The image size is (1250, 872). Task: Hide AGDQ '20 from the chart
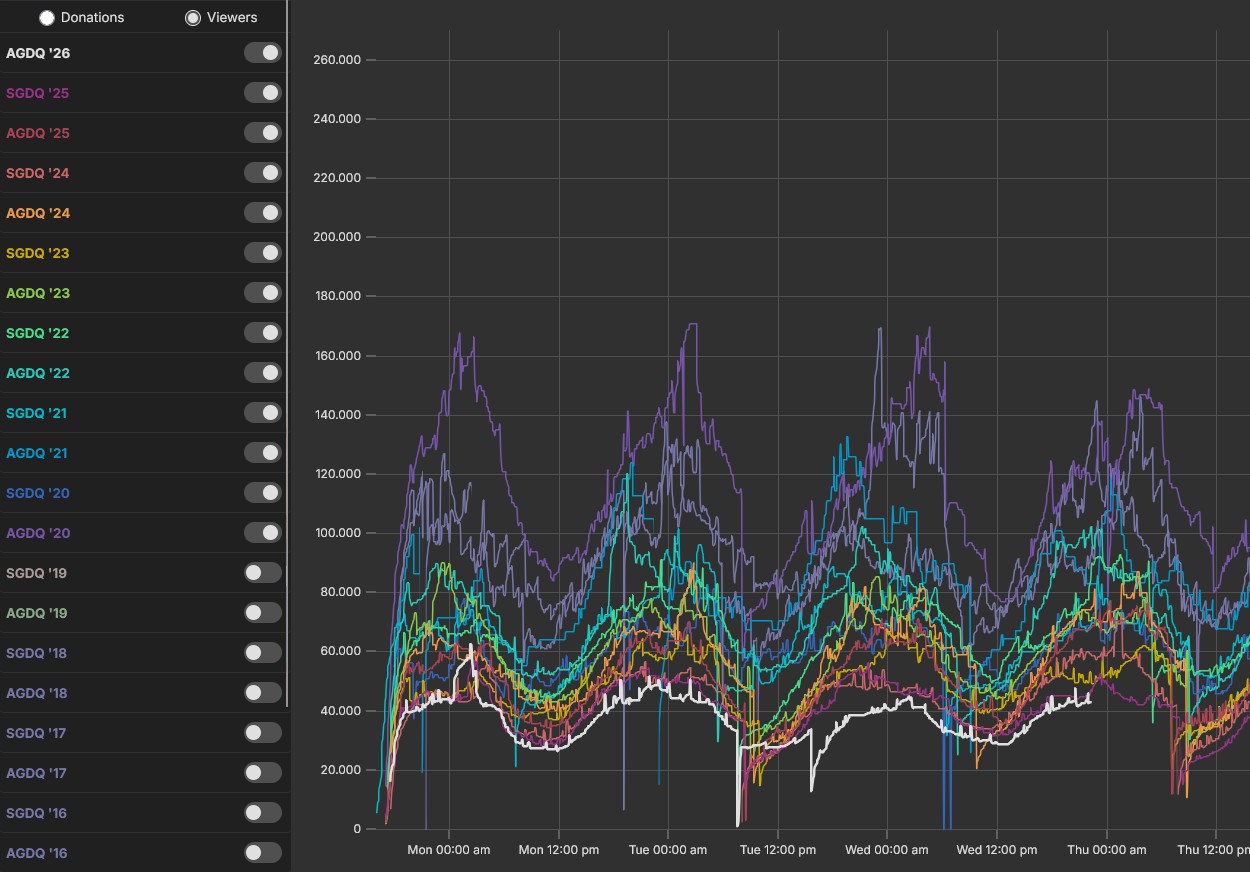tap(263, 533)
